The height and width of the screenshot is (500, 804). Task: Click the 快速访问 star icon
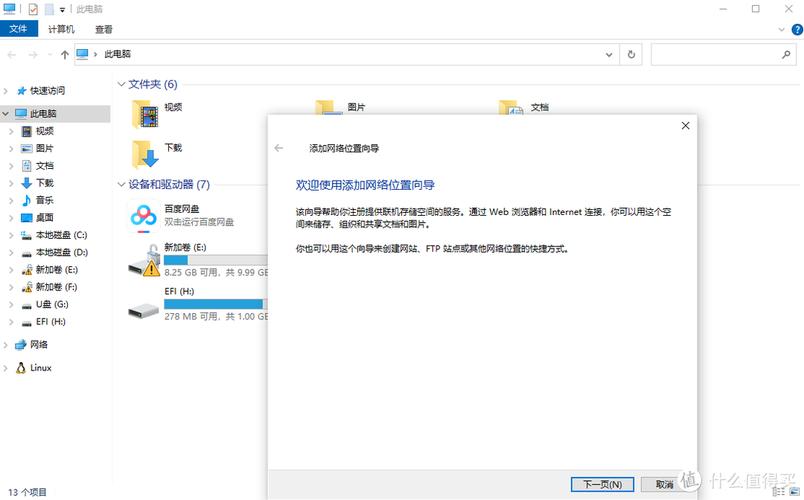point(22,91)
